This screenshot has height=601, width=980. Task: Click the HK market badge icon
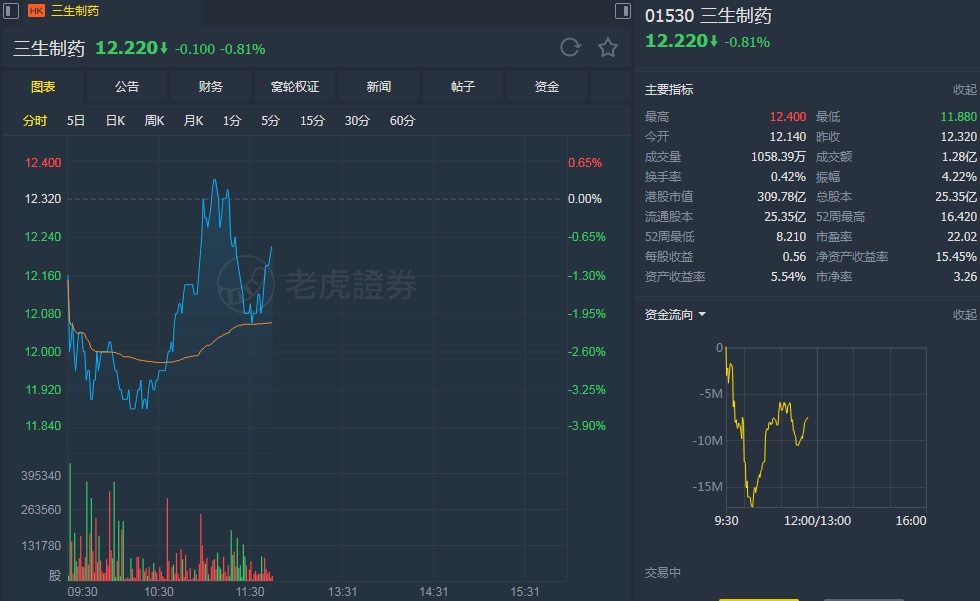tap(36, 11)
